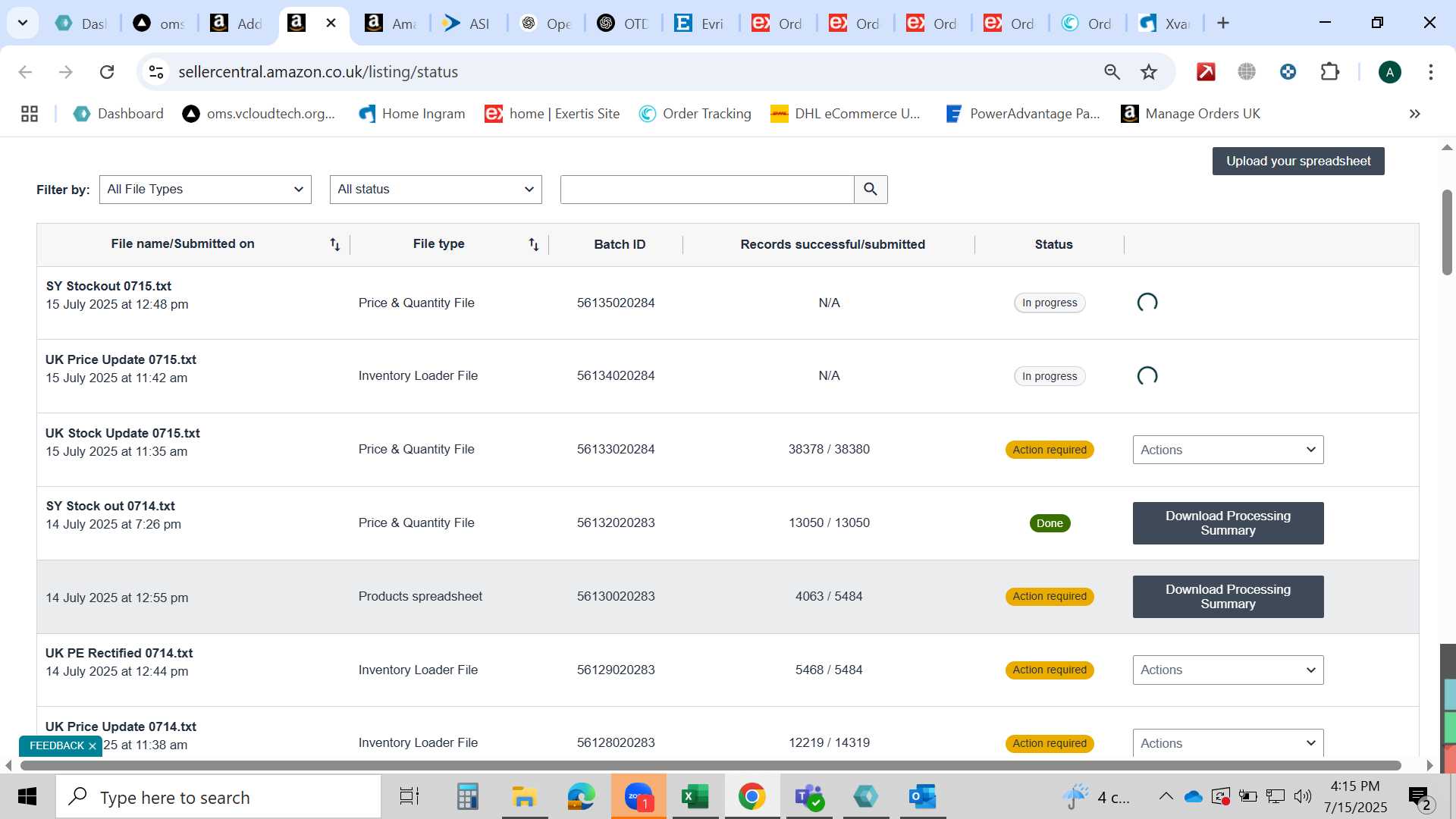The height and width of the screenshot is (819, 1456).
Task: Open the All File Types filter dropdown
Action: tap(206, 190)
